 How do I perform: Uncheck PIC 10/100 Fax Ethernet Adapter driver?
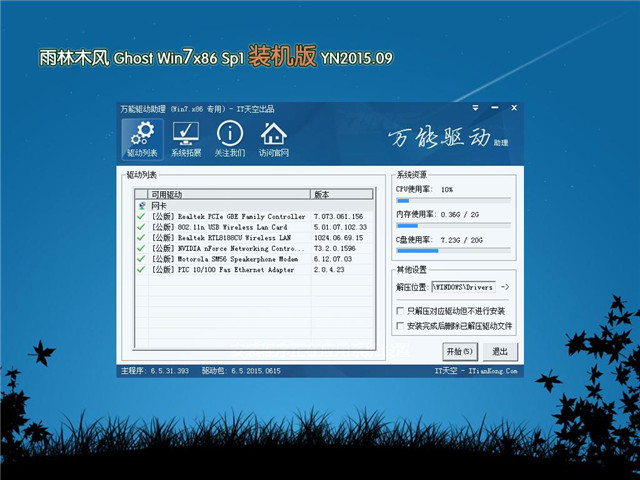[141, 269]
